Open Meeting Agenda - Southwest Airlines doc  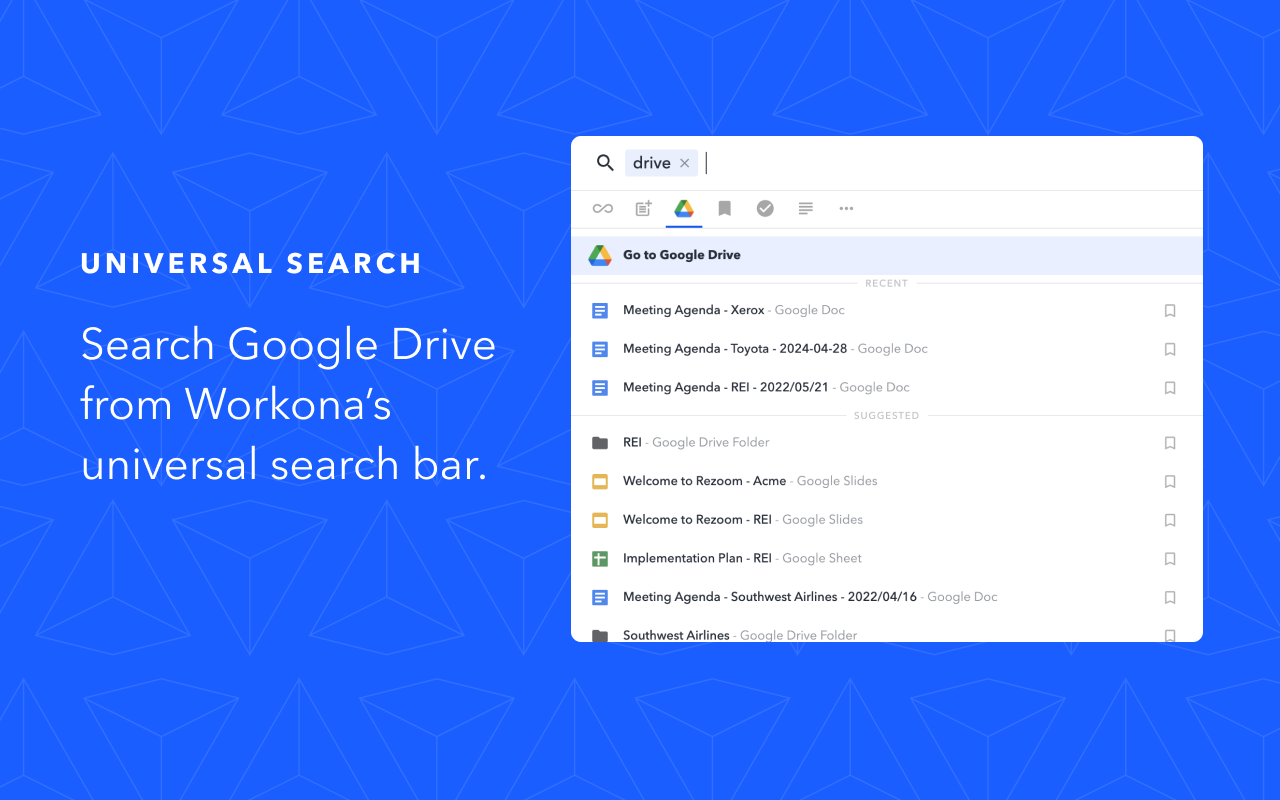(887, 597)
